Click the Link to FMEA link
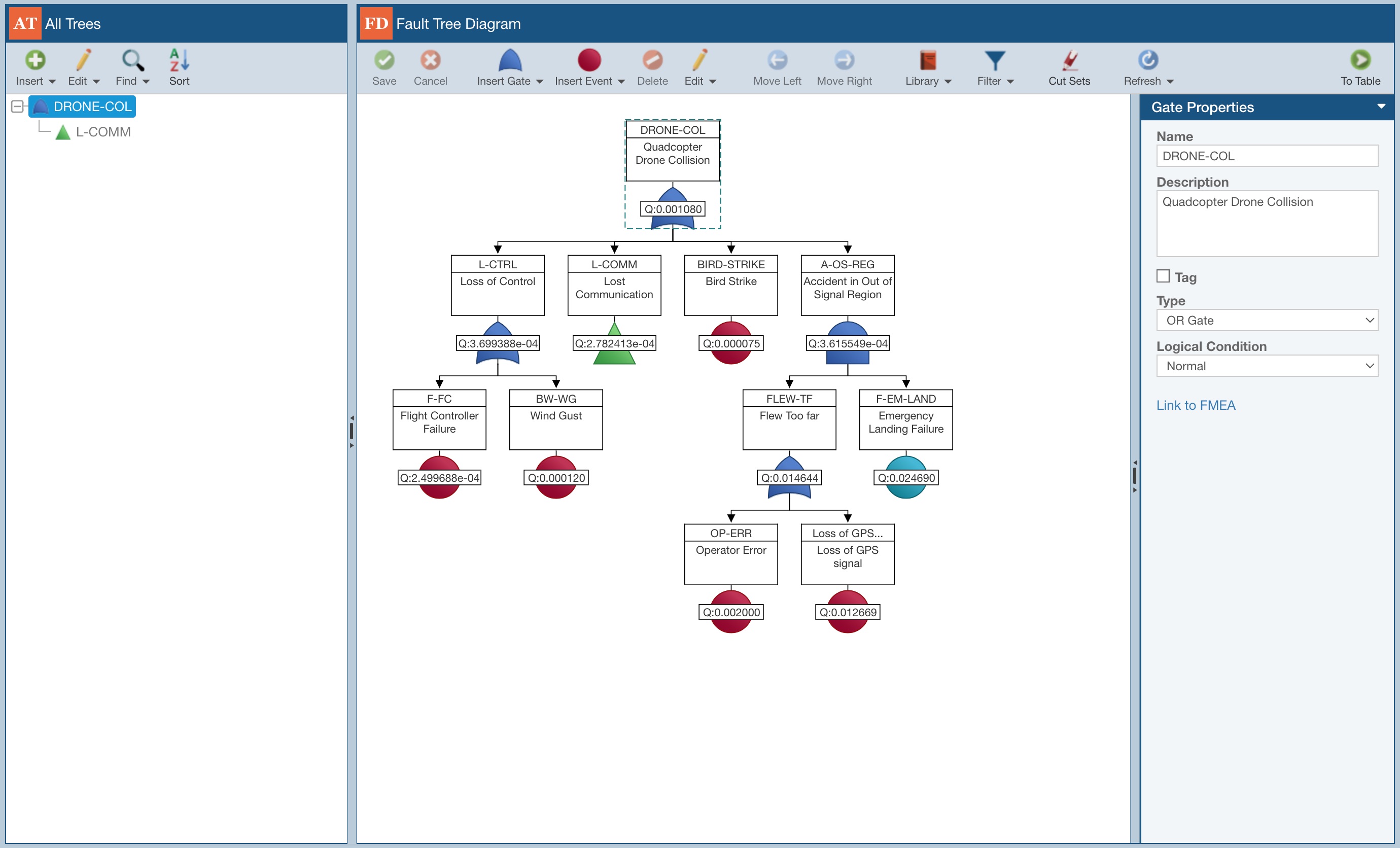This screenshot has width=1400, height=848. pyautogui.click(x=1196, y=406)
